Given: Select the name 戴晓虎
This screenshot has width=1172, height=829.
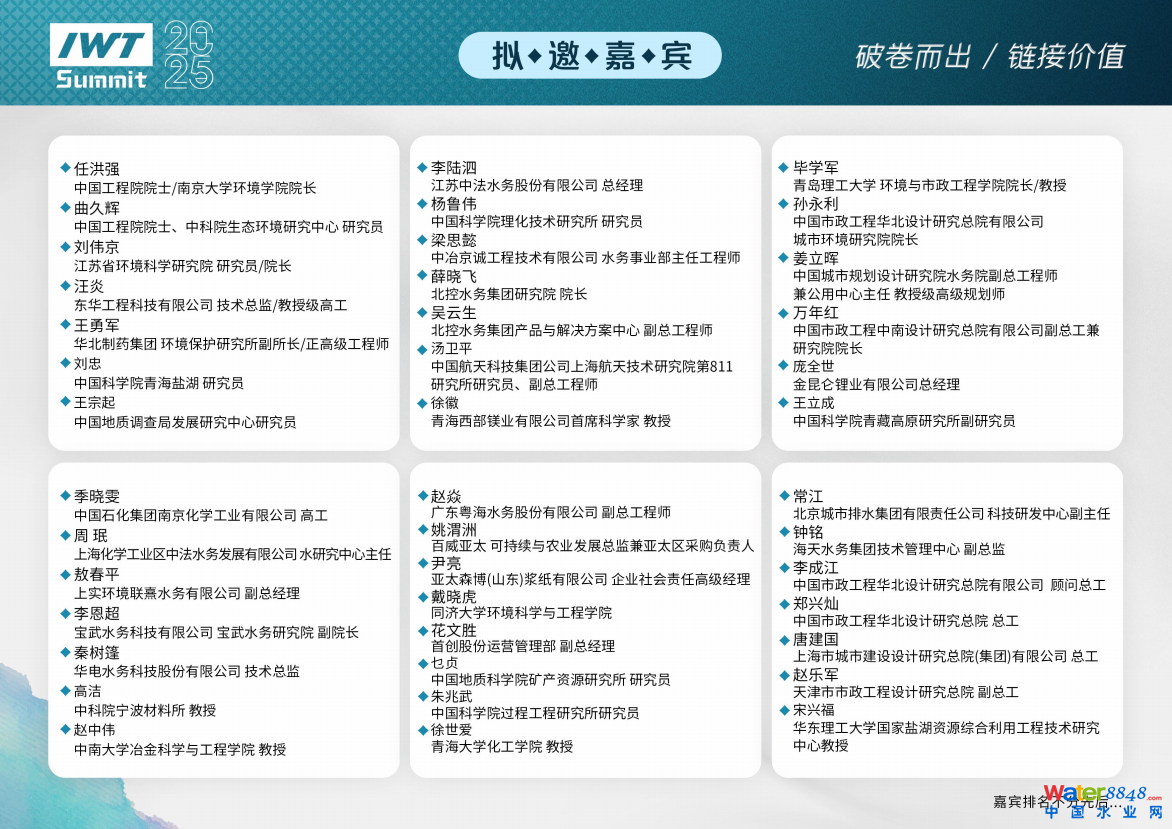Looking at the screenshot, I should 454,597.
